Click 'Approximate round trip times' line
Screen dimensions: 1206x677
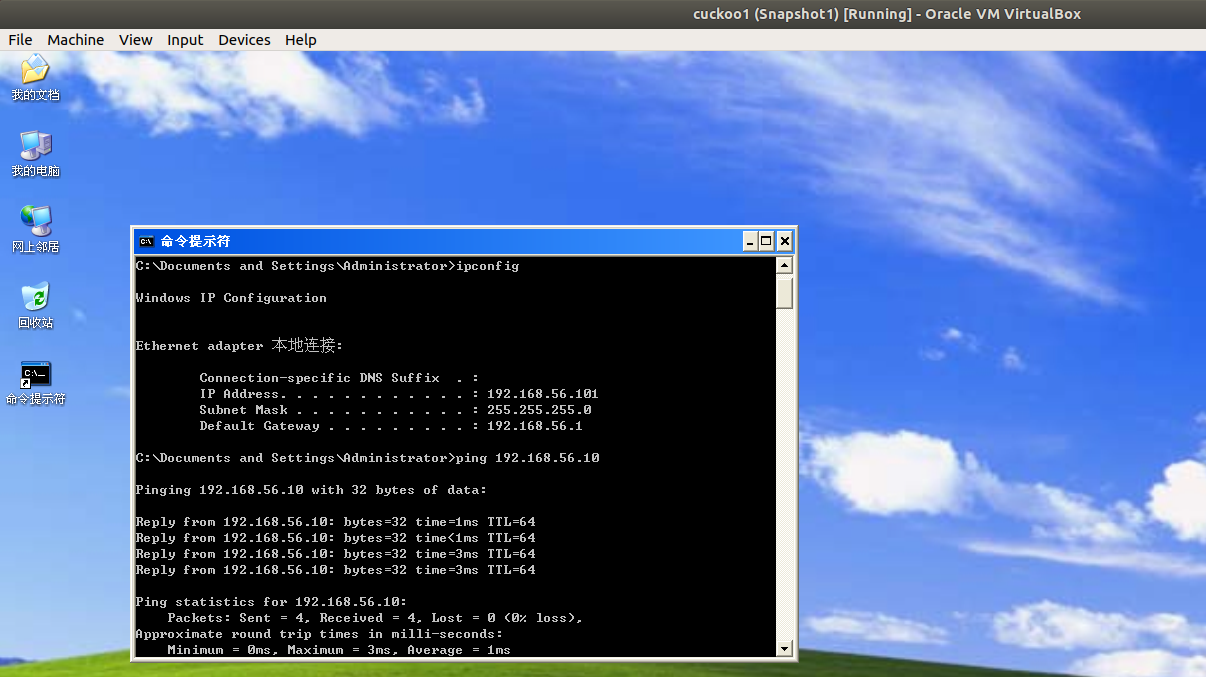(x=319, y=634)
